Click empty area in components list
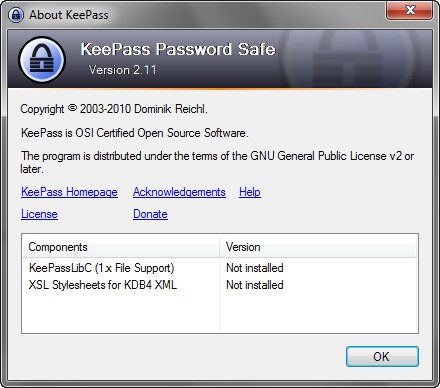440x388 pixels. coord(220,313)
